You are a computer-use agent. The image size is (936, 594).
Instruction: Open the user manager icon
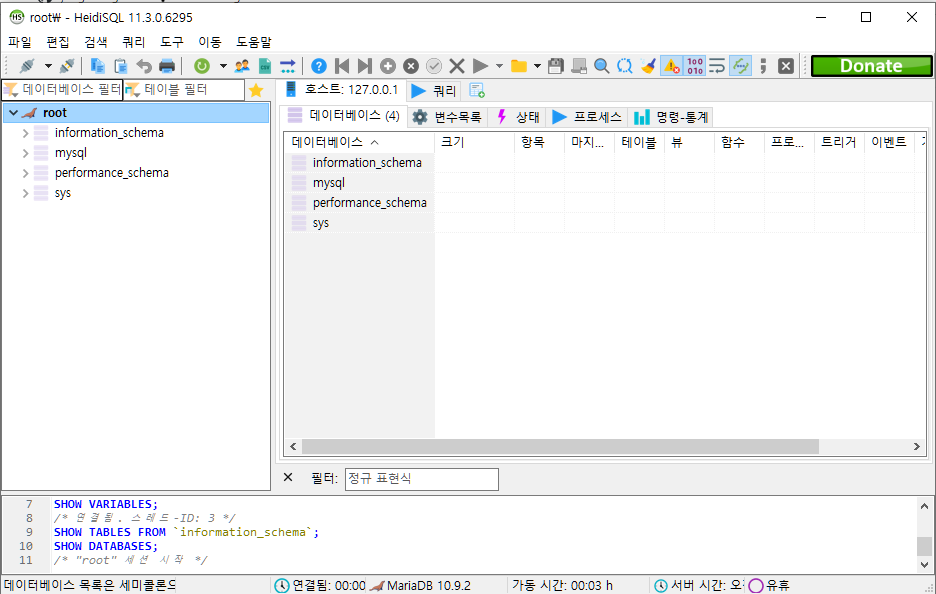click(x=242, y=66)
